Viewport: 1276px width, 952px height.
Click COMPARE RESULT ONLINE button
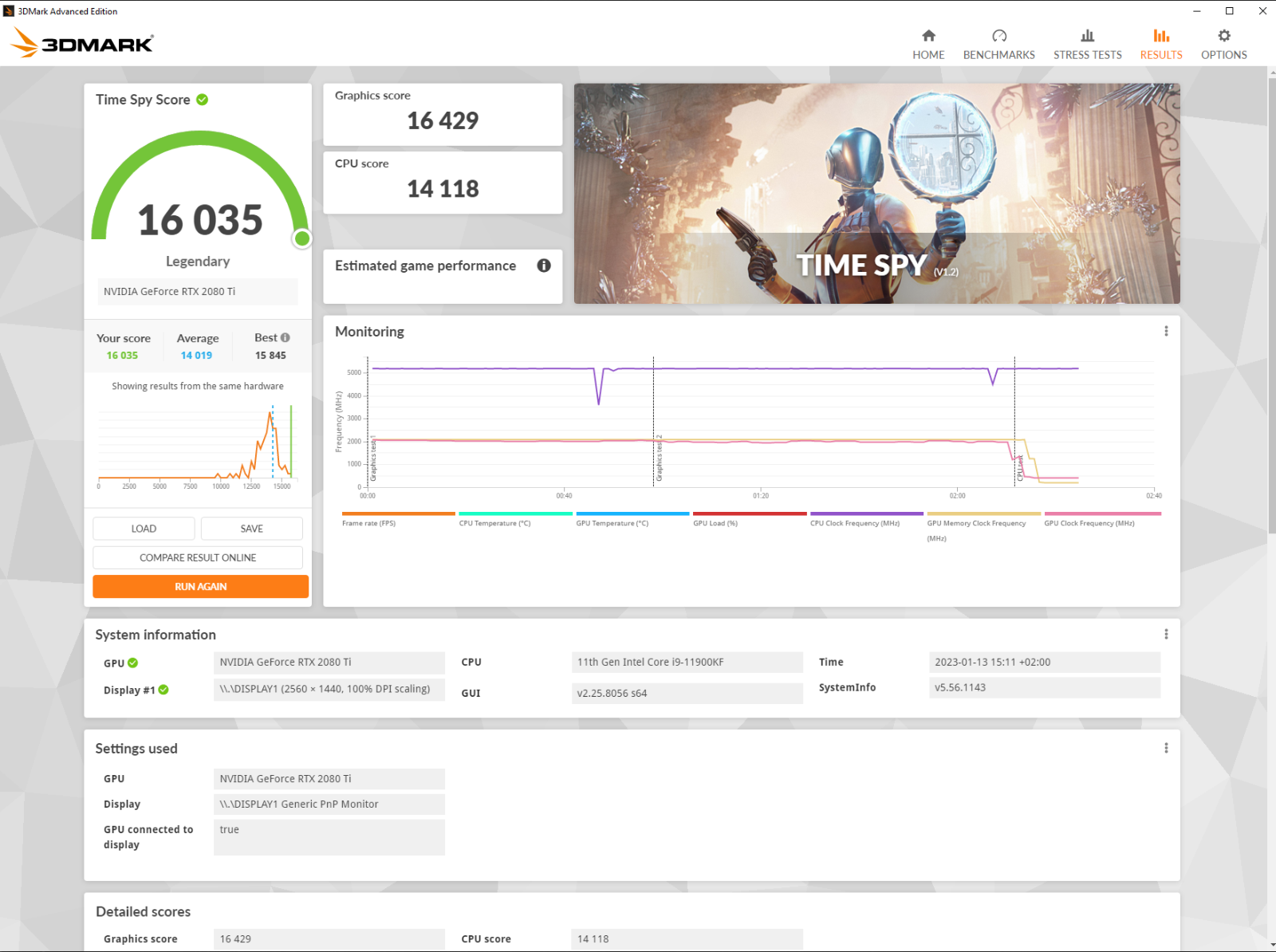[x=198, y=557]
